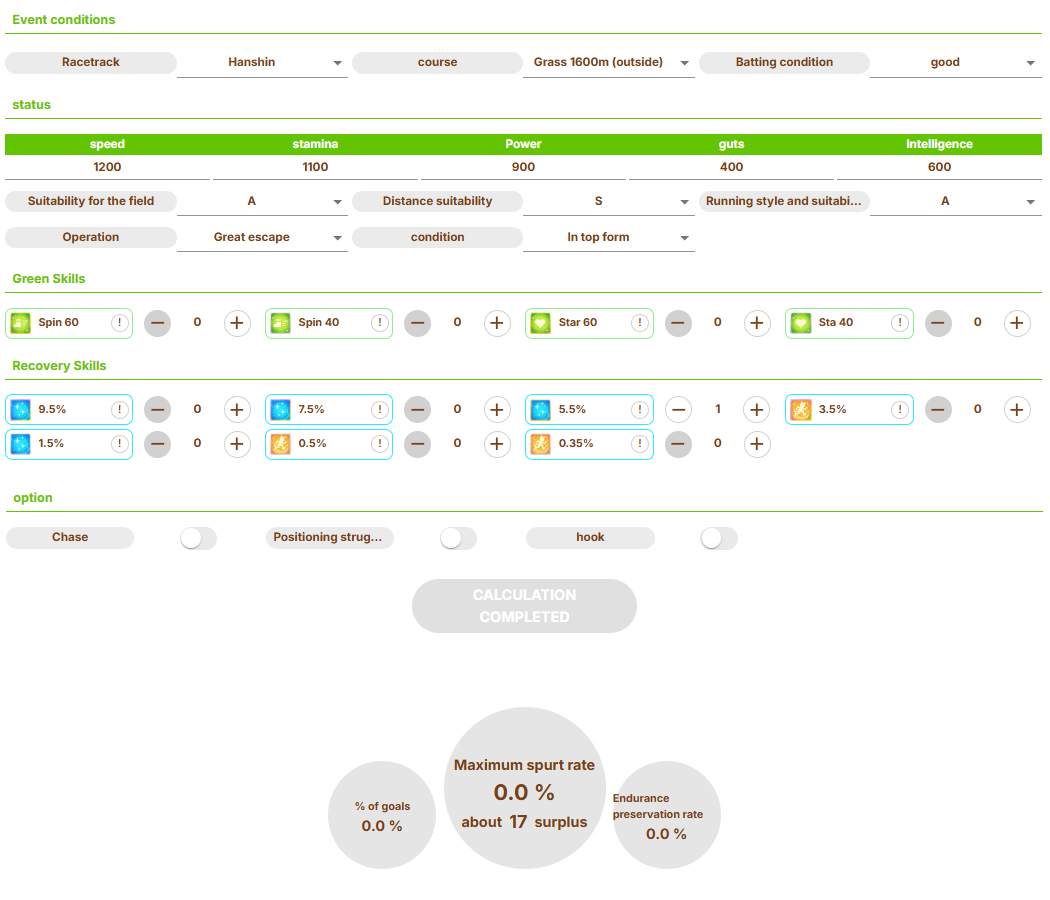The width and height of the screenshot is (1050, 900).
Task: Click the Maximum spurt rate result circle
Action: (x=524, y=788)
